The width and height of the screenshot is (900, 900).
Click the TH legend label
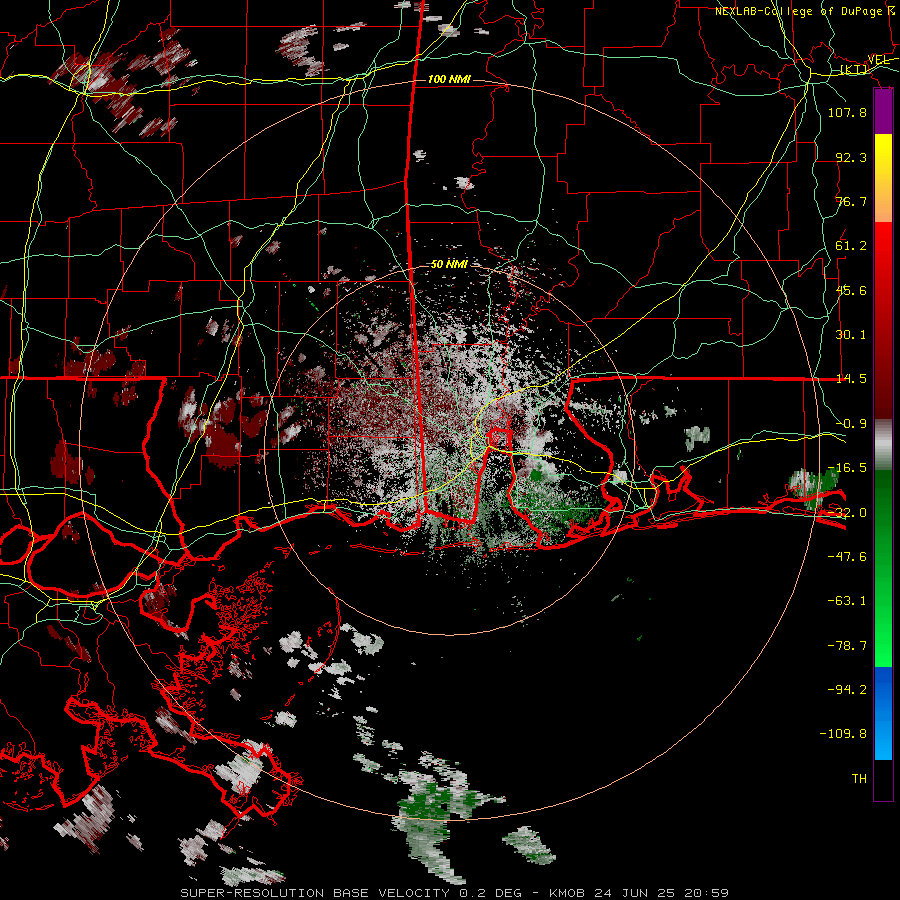click(859, 779)
